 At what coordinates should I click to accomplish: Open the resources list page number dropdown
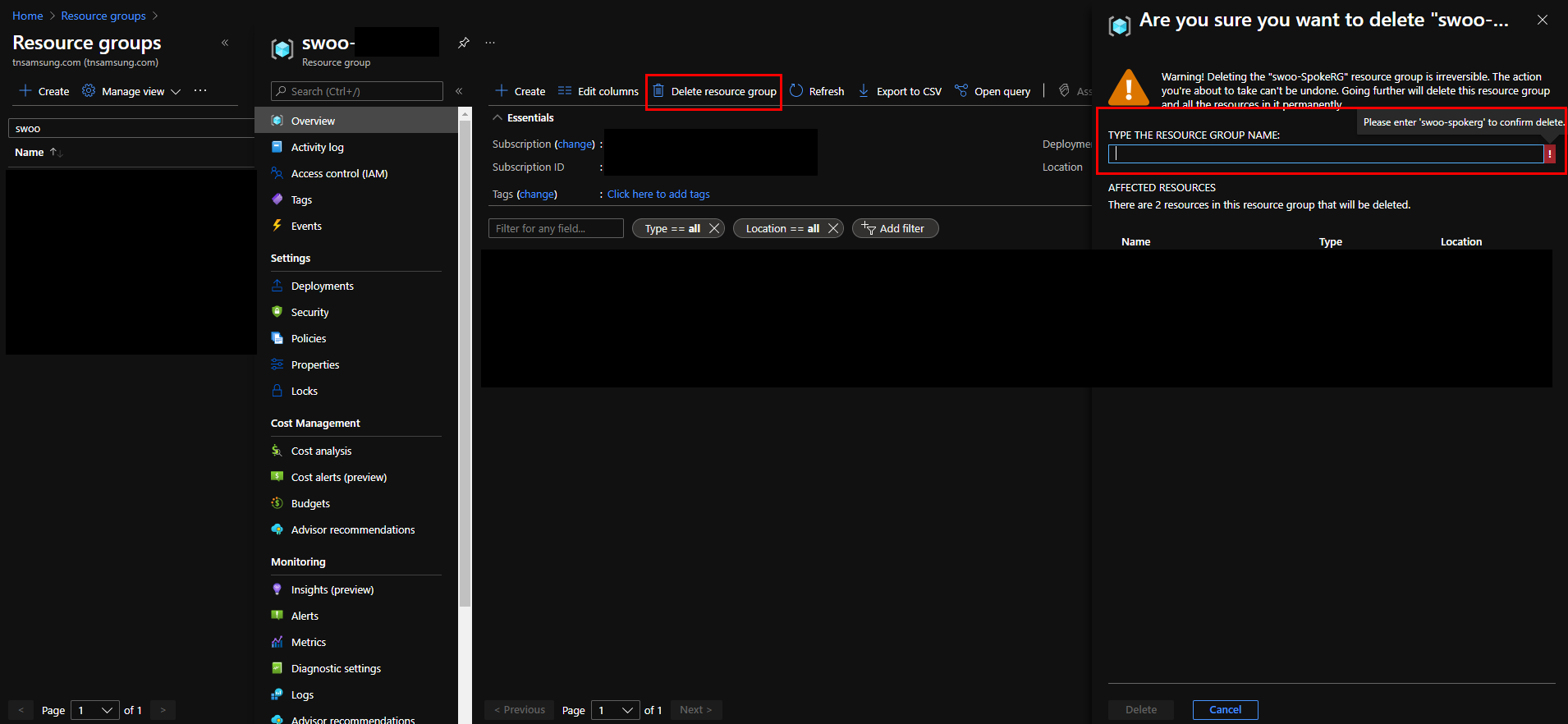616,710
